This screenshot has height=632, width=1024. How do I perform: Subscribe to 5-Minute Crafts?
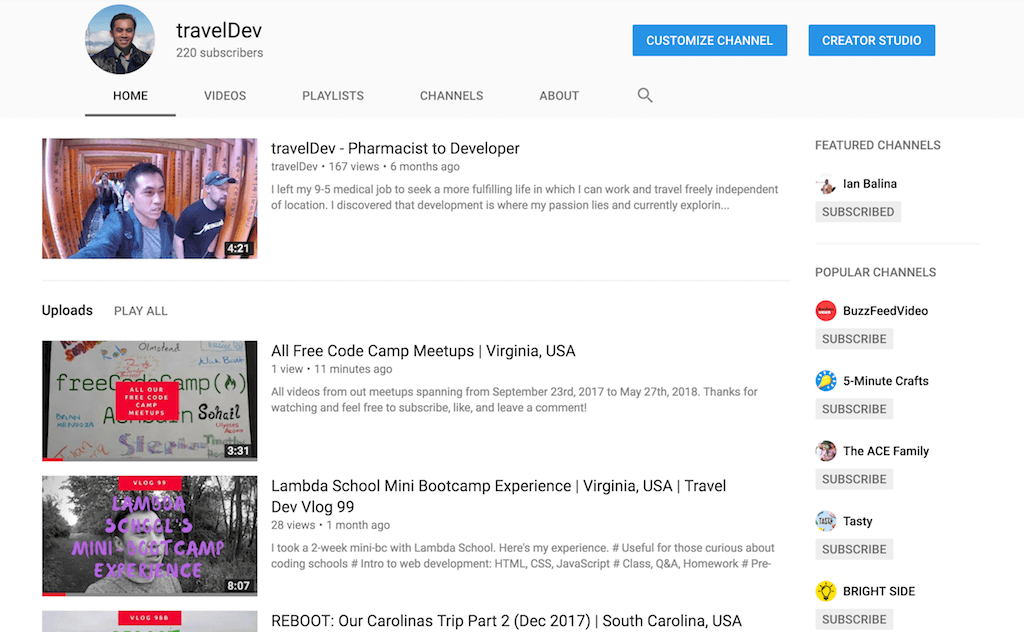[x=854, y=409]
